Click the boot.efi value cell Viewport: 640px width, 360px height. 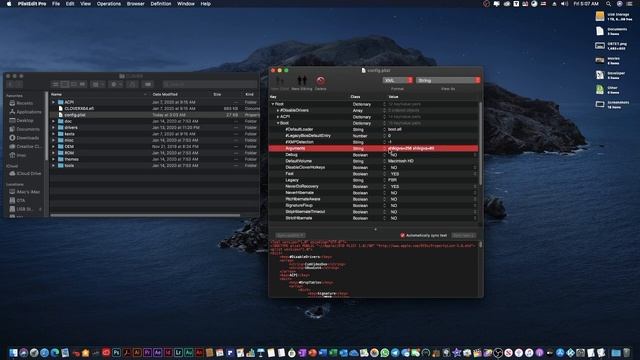(x=395, y=129)
